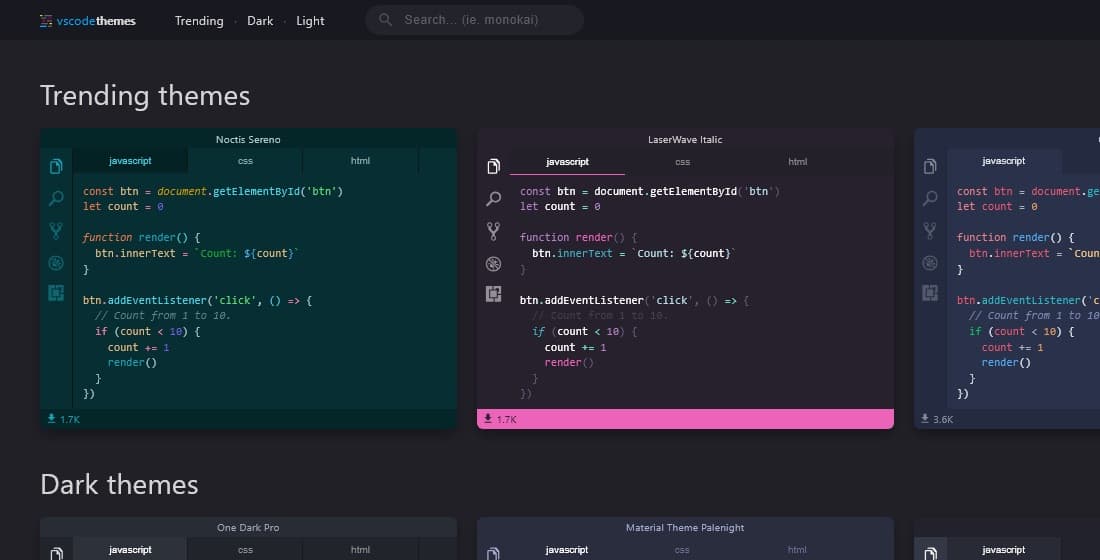The image size is (1100, 560).
Task: Click the search magnifier icon in header
Action: (386, 20)
